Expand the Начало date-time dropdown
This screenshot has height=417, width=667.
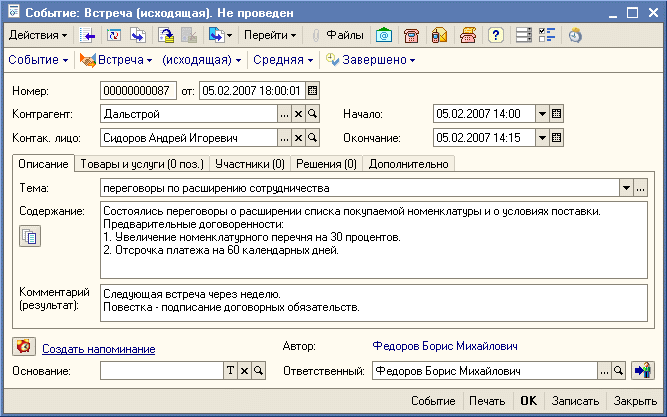point(542,113)
